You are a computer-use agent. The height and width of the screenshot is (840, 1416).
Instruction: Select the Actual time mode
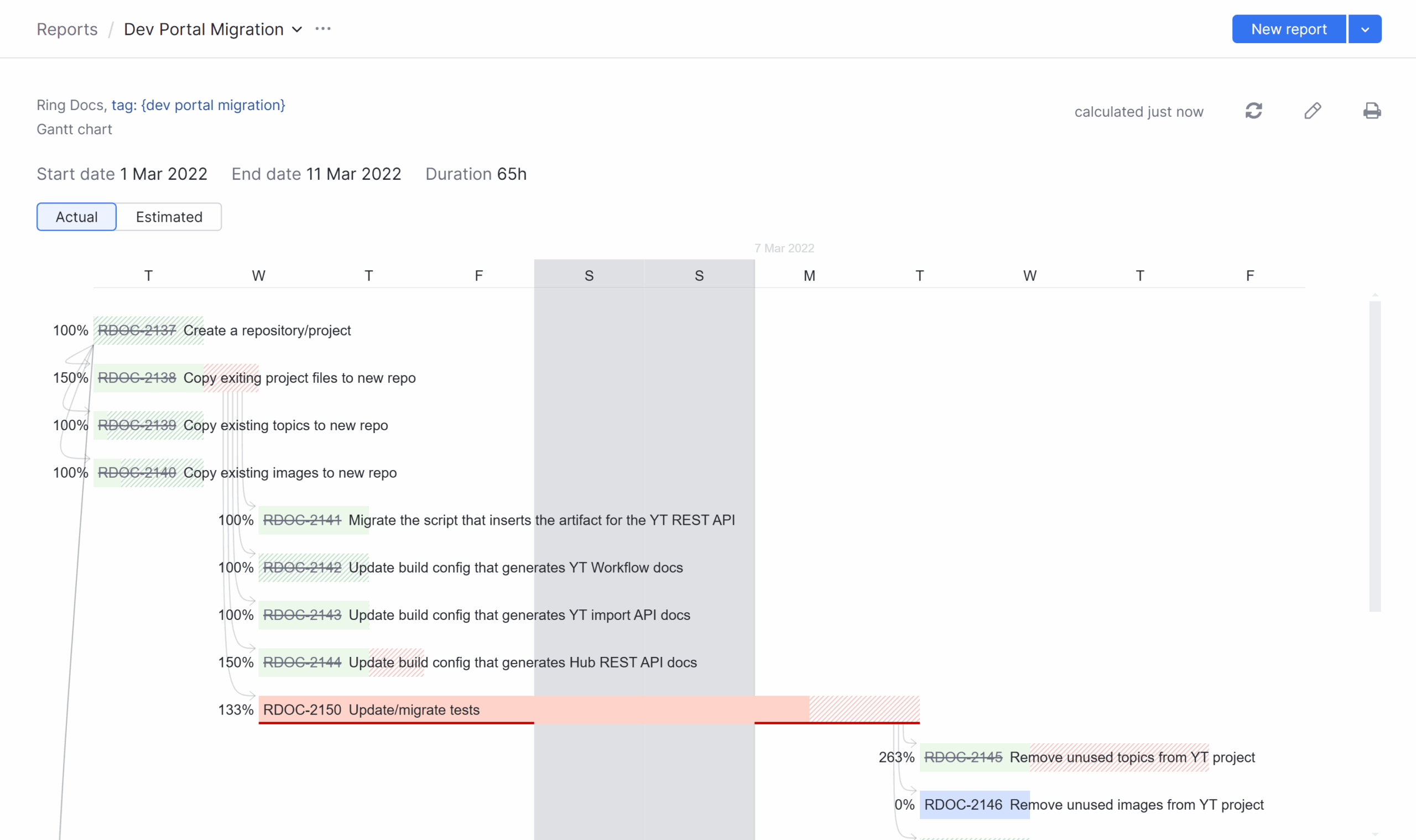coord(76,217)
